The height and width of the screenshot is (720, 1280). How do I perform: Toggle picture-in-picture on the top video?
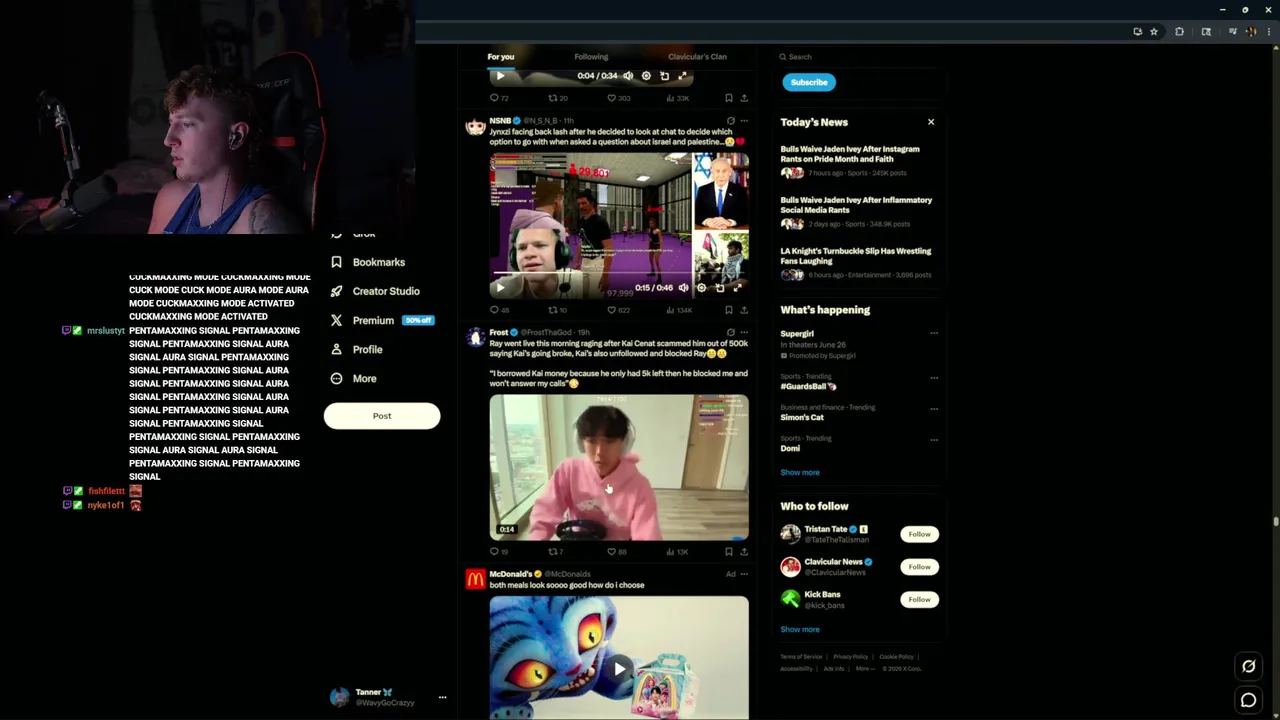664,76
